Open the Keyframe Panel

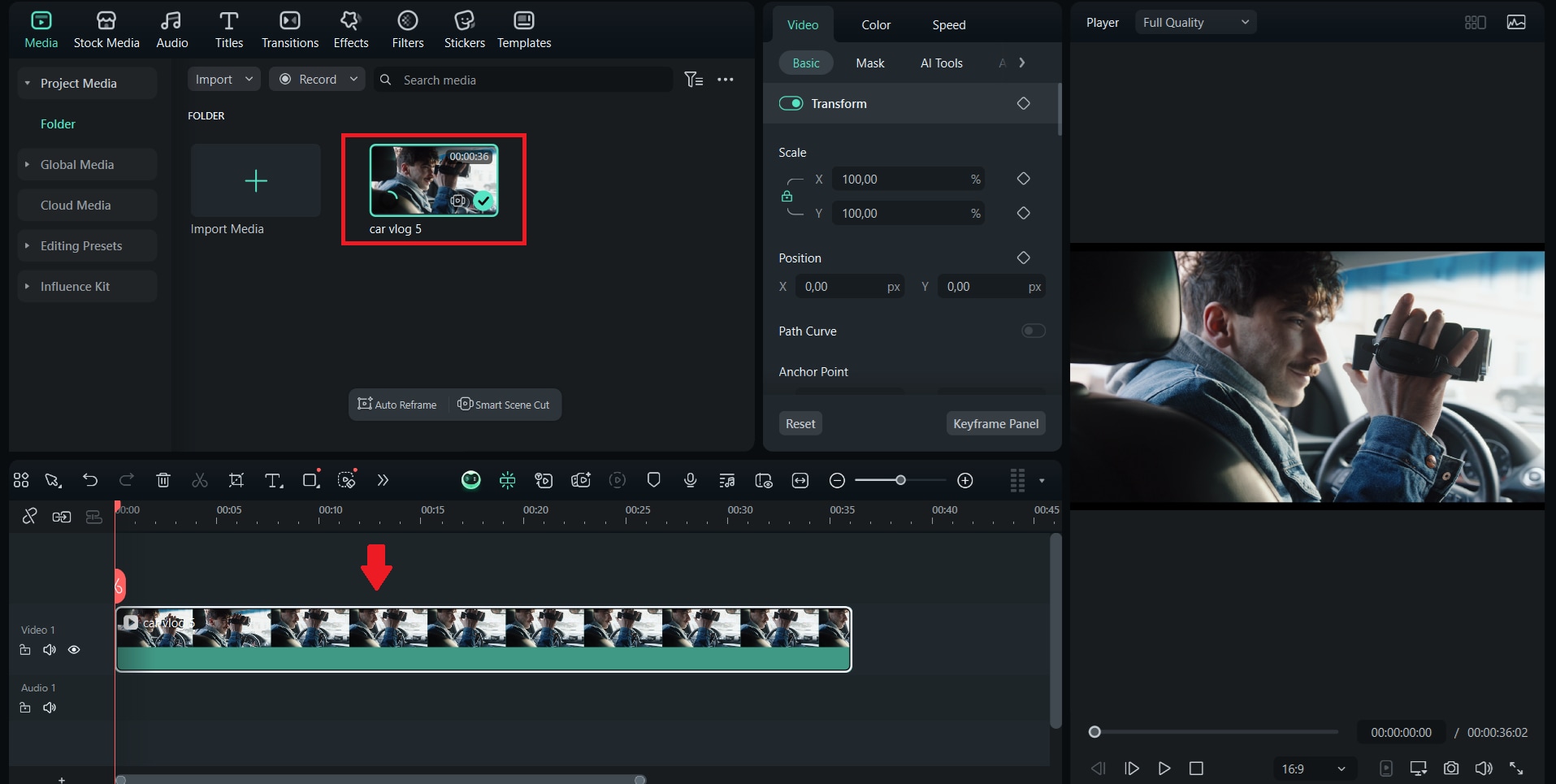tap(996, 423)
